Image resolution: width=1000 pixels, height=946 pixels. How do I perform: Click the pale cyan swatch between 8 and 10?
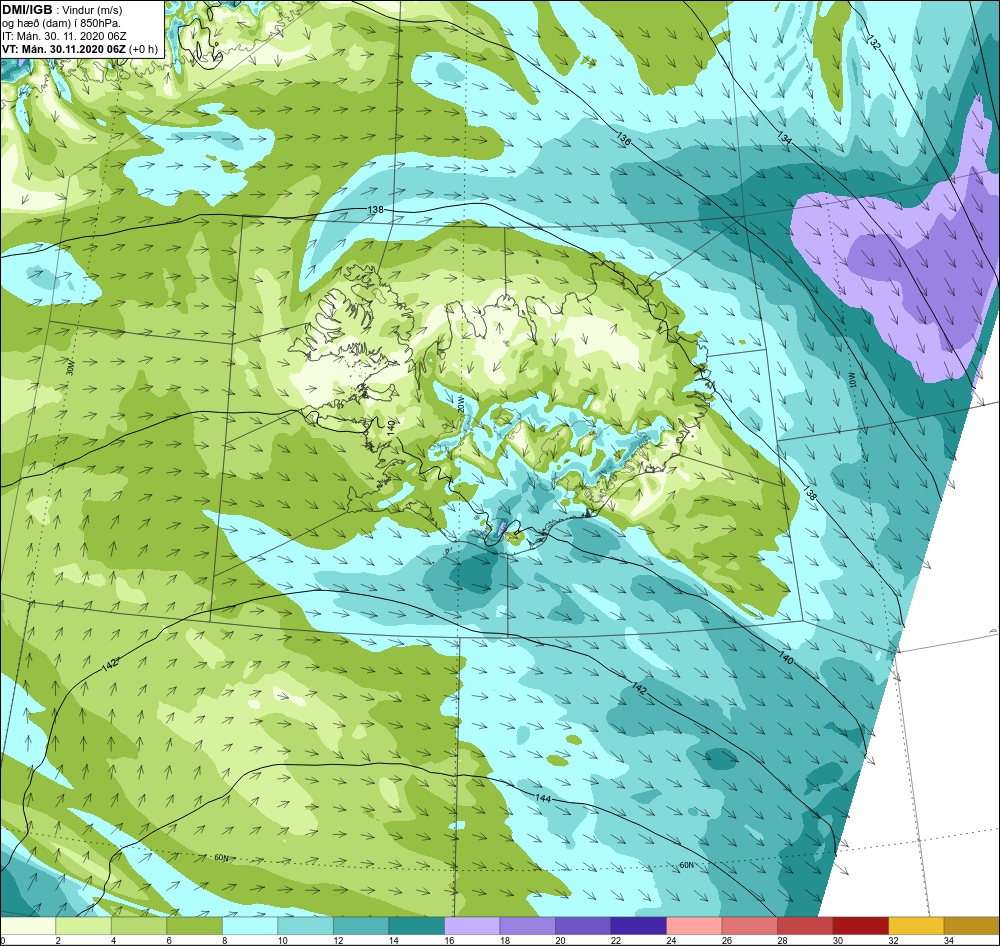250,926
